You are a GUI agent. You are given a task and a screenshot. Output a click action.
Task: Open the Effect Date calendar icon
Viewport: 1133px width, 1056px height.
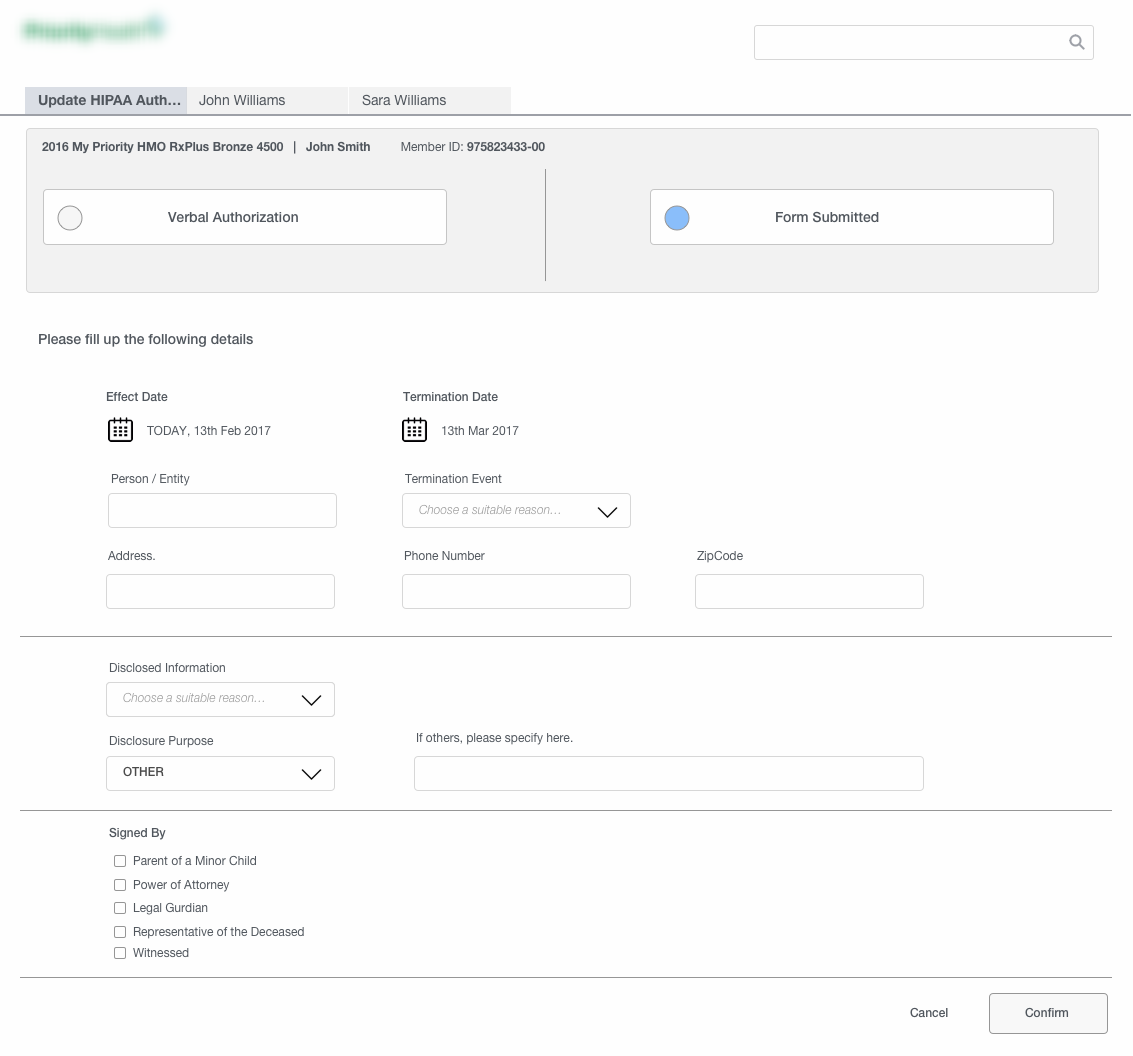click(120, 430)
